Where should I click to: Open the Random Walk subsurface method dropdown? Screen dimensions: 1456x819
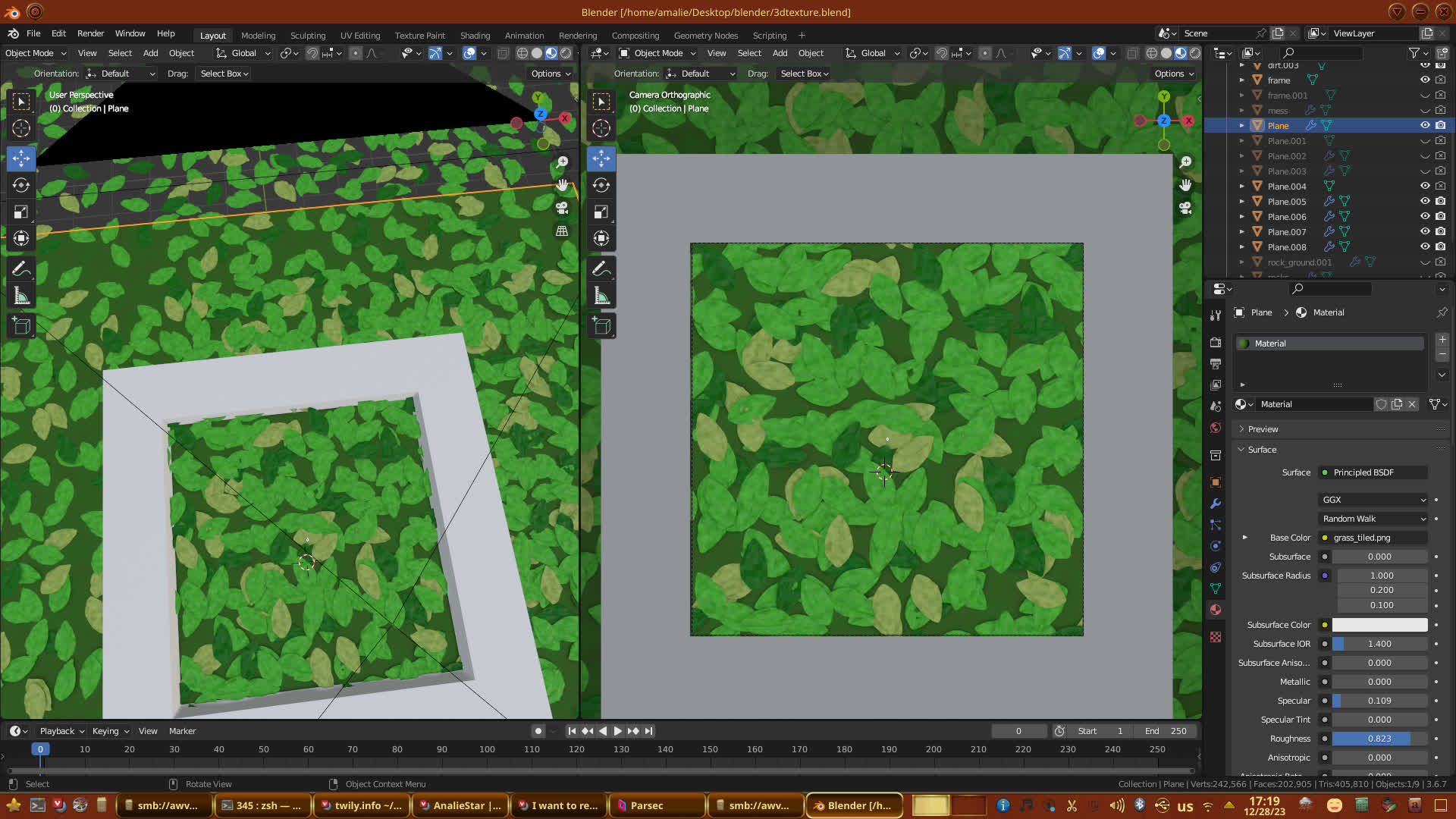pos(1373,519)
